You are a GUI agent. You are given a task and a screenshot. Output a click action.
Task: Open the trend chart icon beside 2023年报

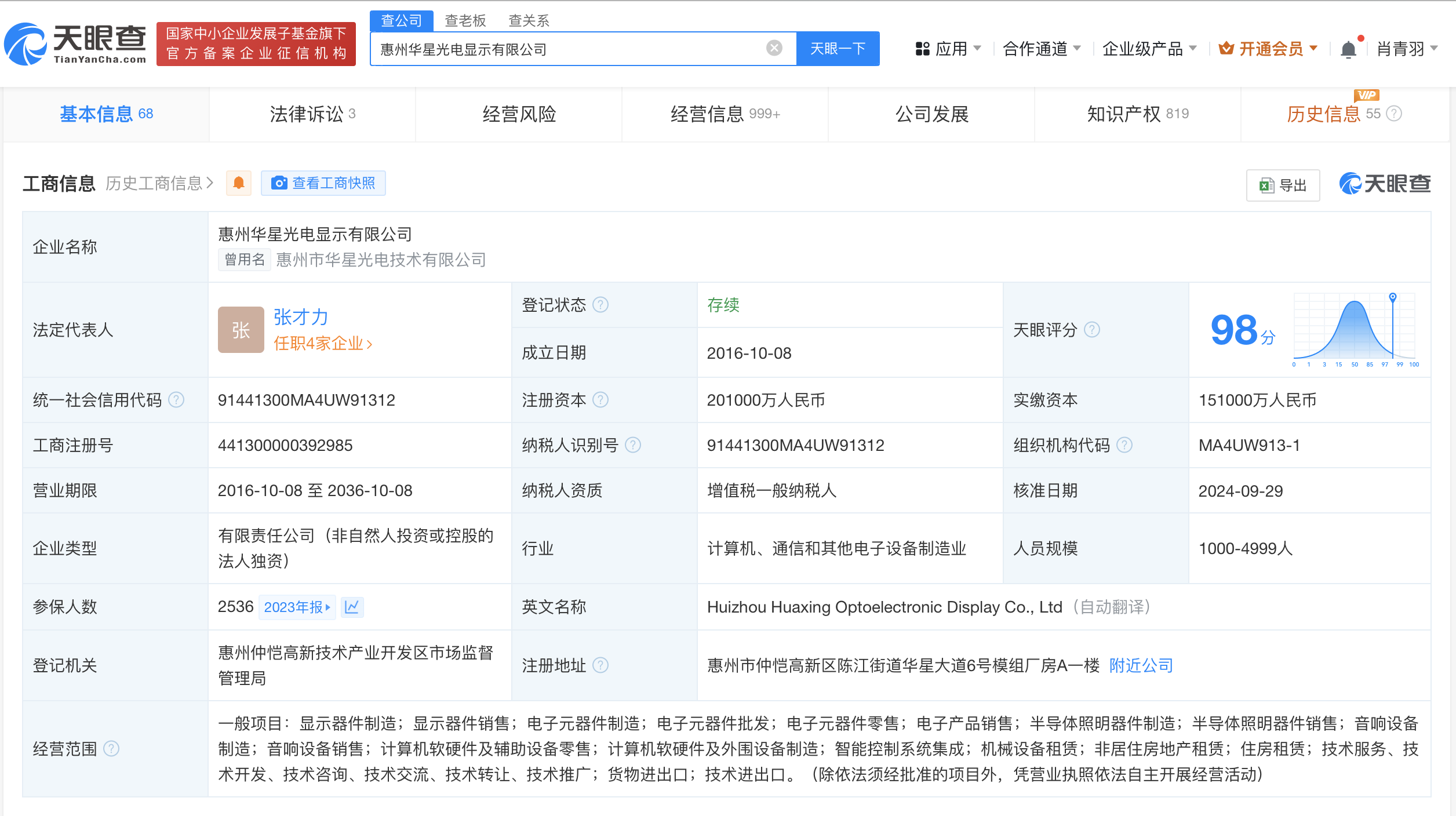(352, 607)
